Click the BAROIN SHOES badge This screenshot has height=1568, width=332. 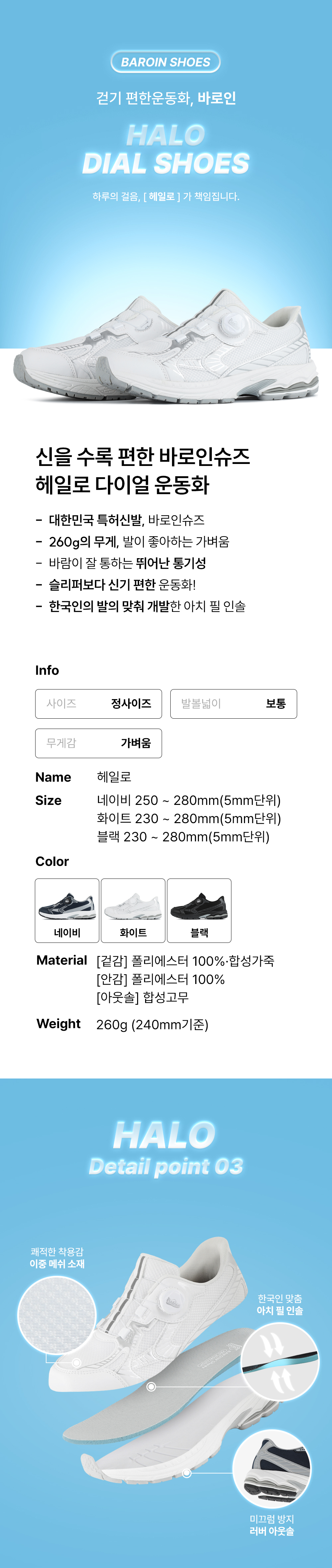[x=166, y=62]
